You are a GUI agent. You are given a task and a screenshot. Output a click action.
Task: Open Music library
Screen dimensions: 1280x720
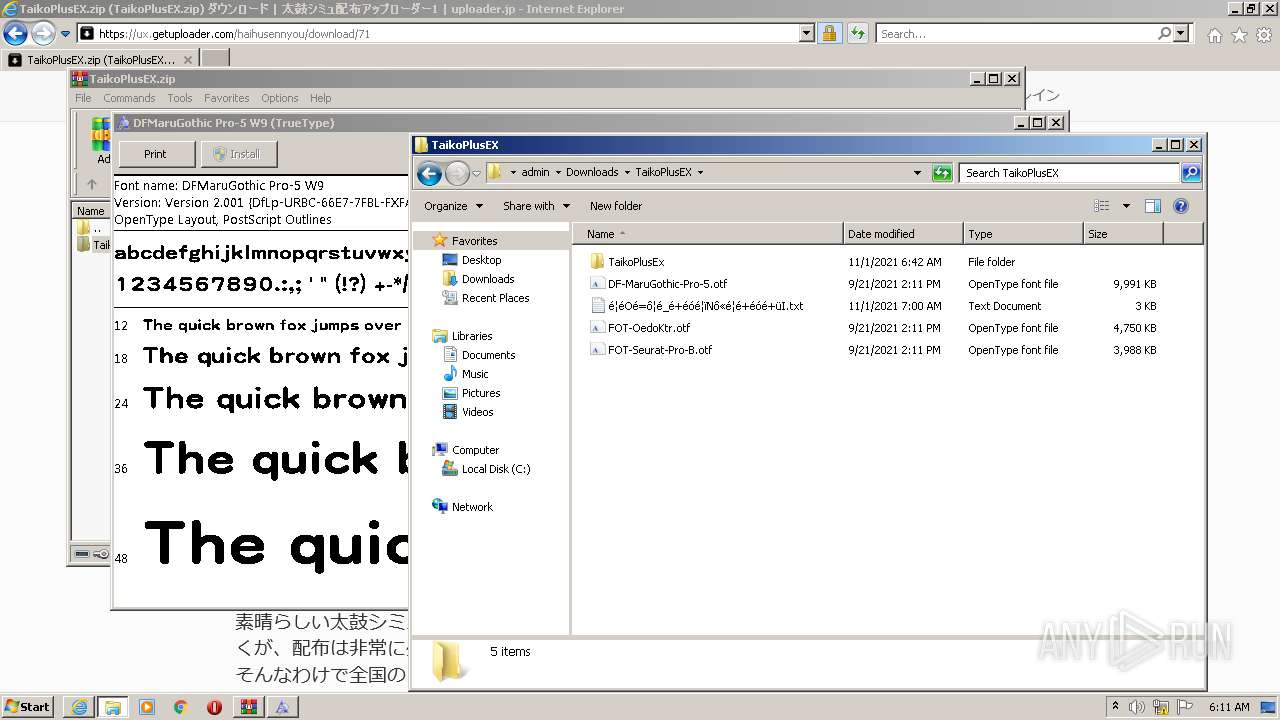coord(475,374)
